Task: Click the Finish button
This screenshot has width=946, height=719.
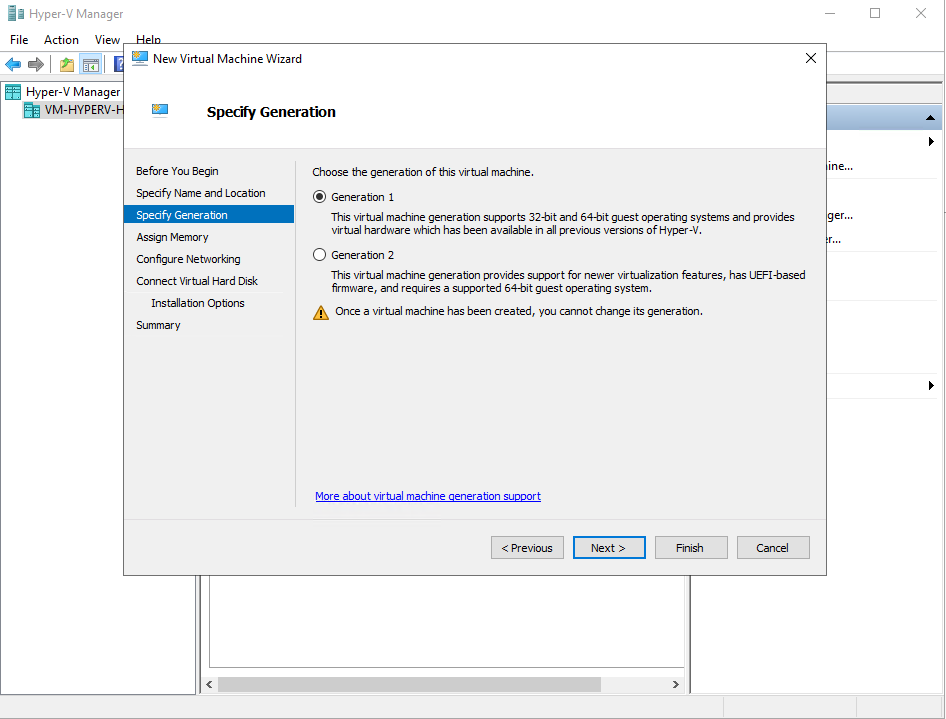Action: (x=691, y=548)
